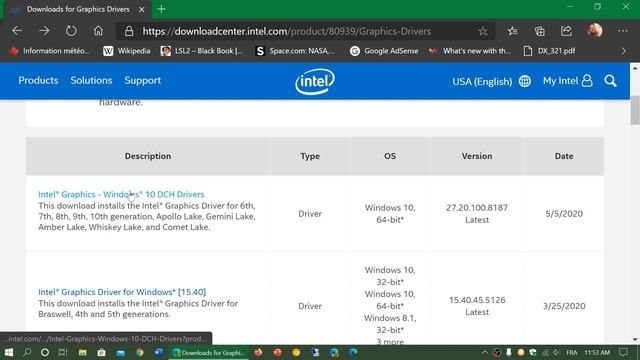The height and width of the screenshot is (360, 640).
Task: Open Windows taskbar search magnifier
Action: coord(27,352)
